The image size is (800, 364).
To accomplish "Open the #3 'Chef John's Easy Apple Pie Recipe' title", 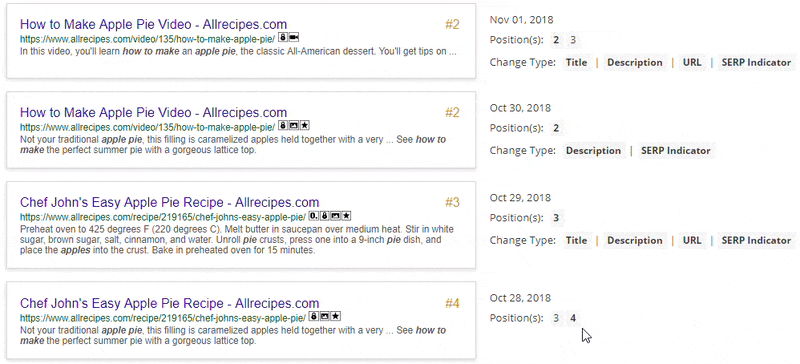I will [169, 202].
